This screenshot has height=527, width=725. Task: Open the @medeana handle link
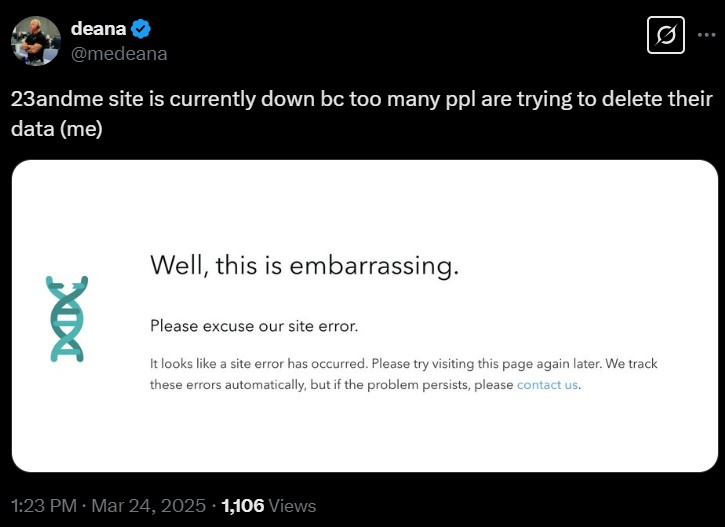click(119, 54)
